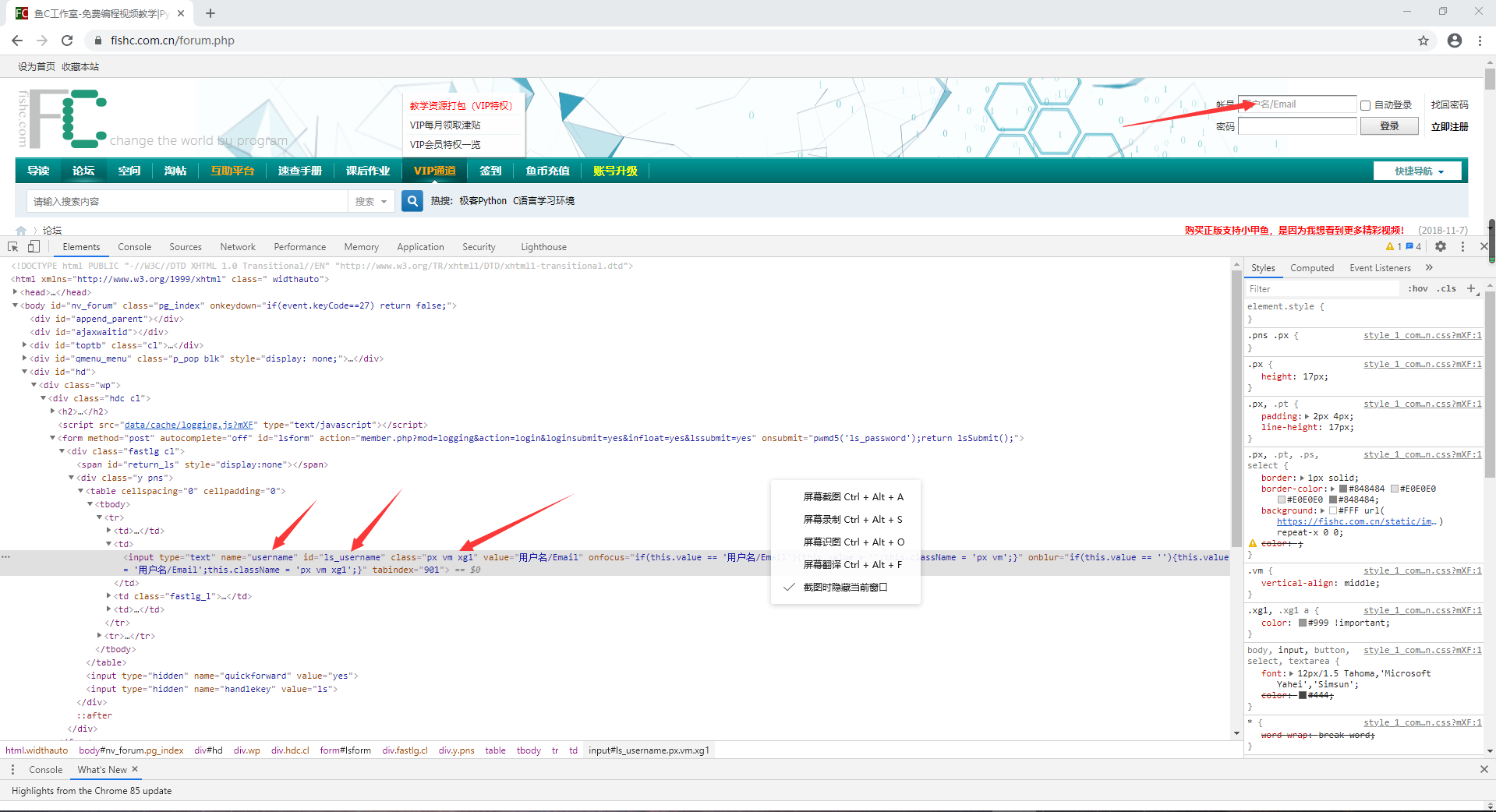Viewport: 1496px width, 812px height.
Task: Click the #848484 border color swatch
Action: pos(1343,489)
